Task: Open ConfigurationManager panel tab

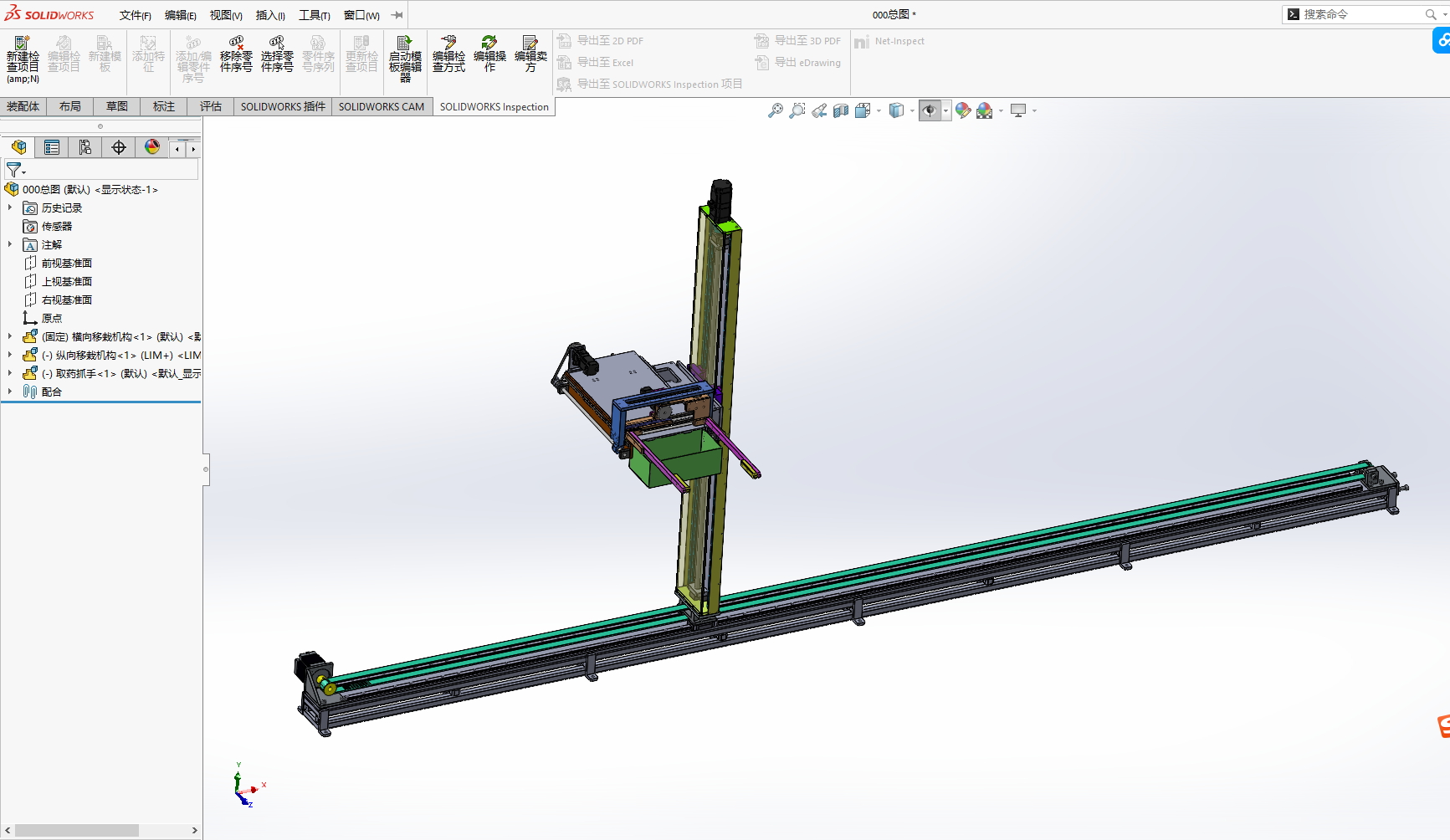Action: pos(85,147)
